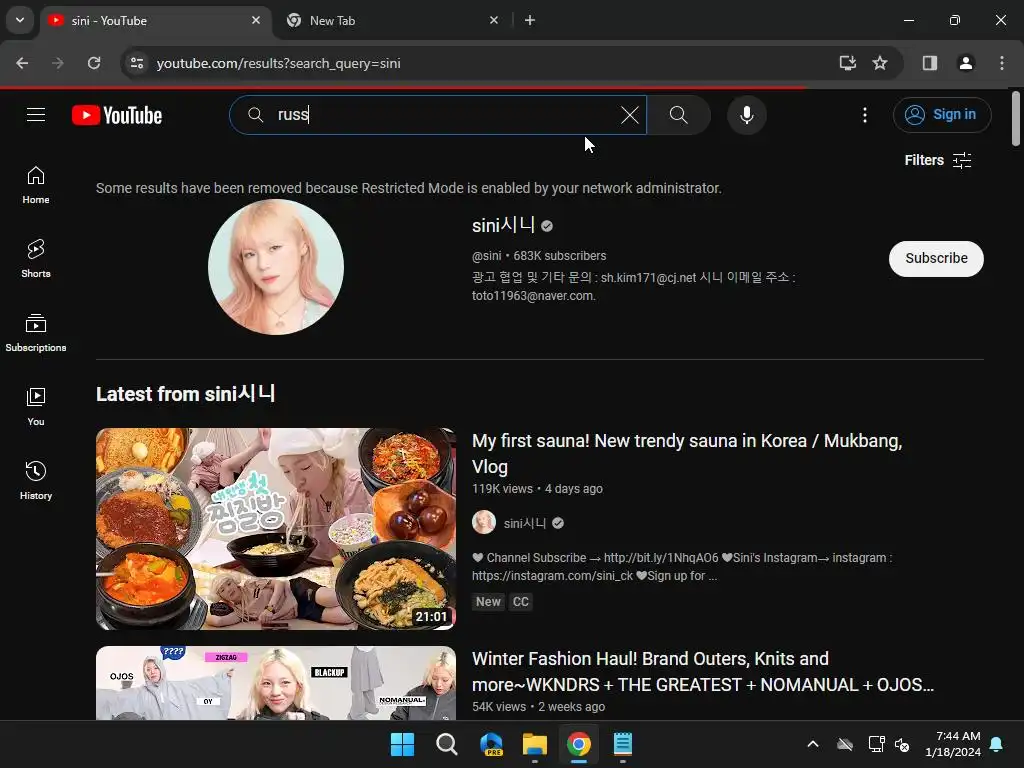The height and width of the screenshot is (768, 1024).
Task: Play the Winter Fashion Haul thumbnail
Action: (x=276, y=683)
